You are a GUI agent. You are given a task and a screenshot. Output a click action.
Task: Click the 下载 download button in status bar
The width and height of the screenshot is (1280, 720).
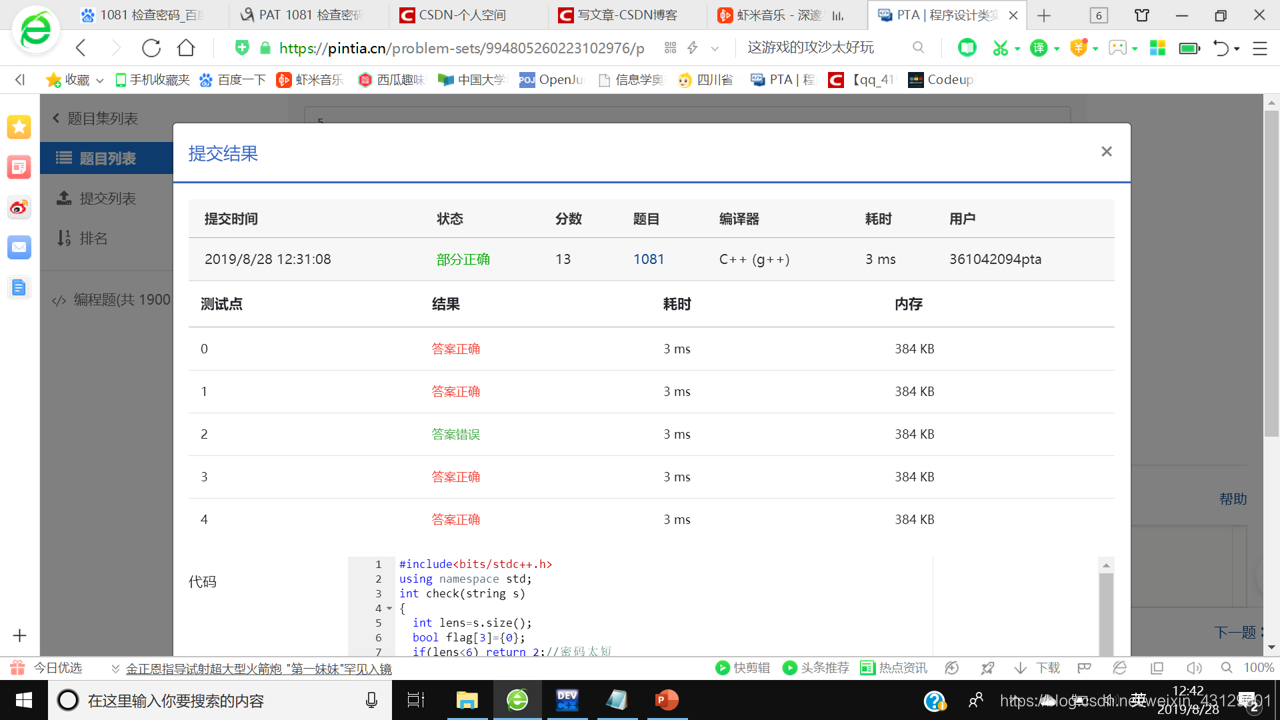(1036, 668)
